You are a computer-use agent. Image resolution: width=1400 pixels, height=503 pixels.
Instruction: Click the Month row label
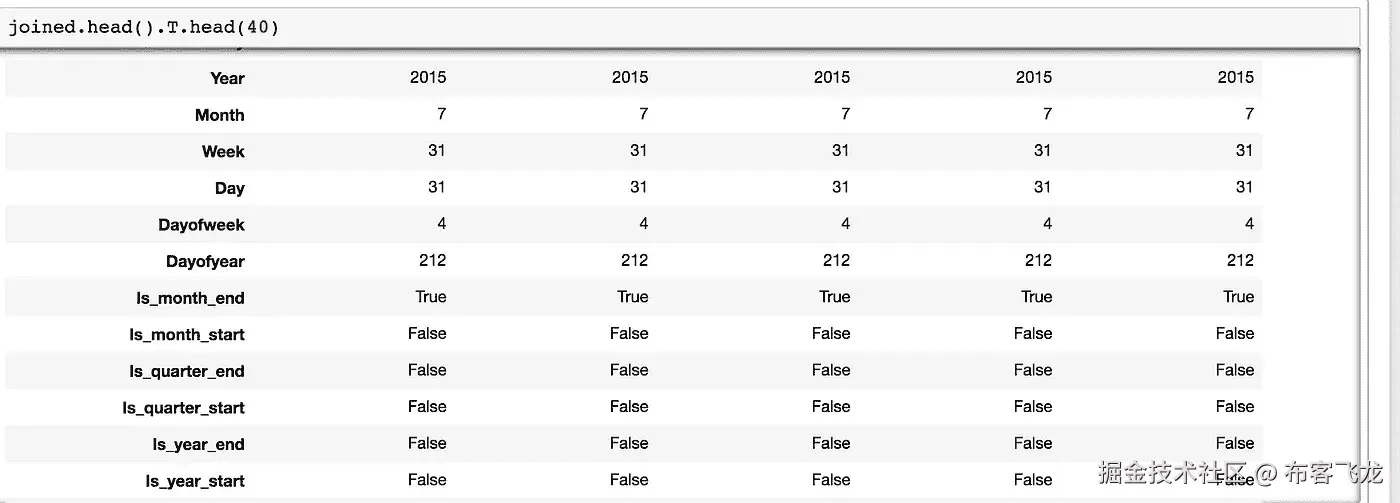point(219,115)
